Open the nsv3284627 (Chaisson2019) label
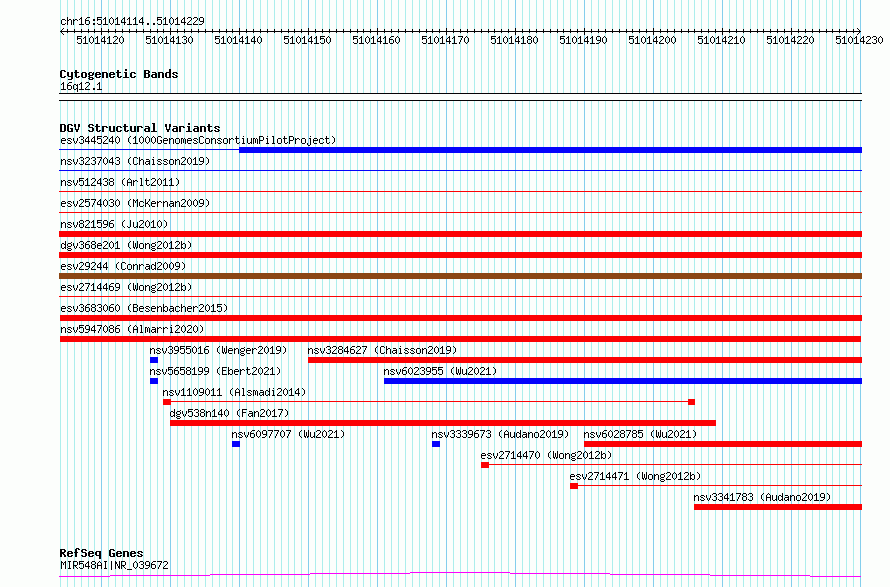 [x=383, y=350]
